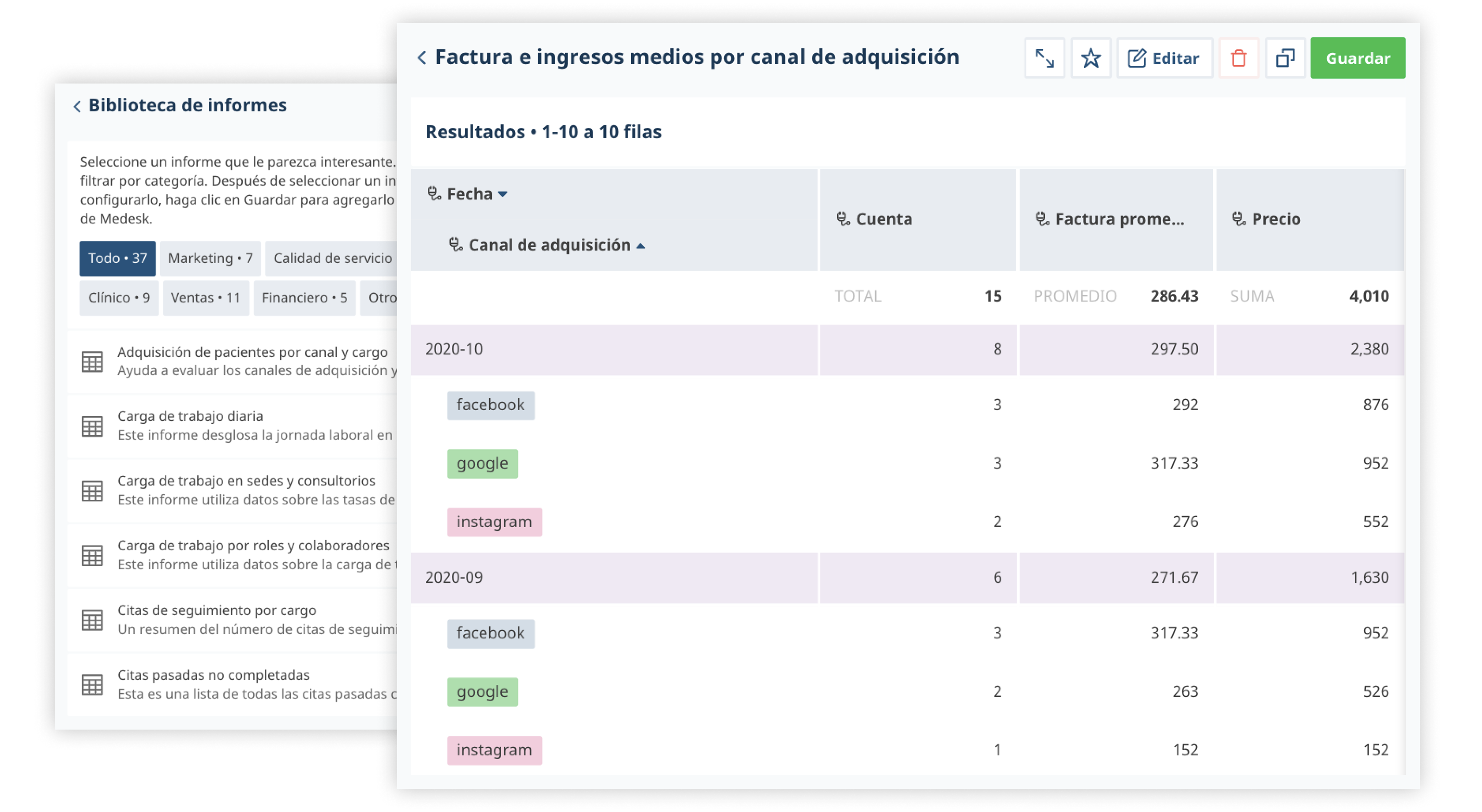Select the Clínico • 9 category filter
1482x812 pixels.
[x=118, y=298]
